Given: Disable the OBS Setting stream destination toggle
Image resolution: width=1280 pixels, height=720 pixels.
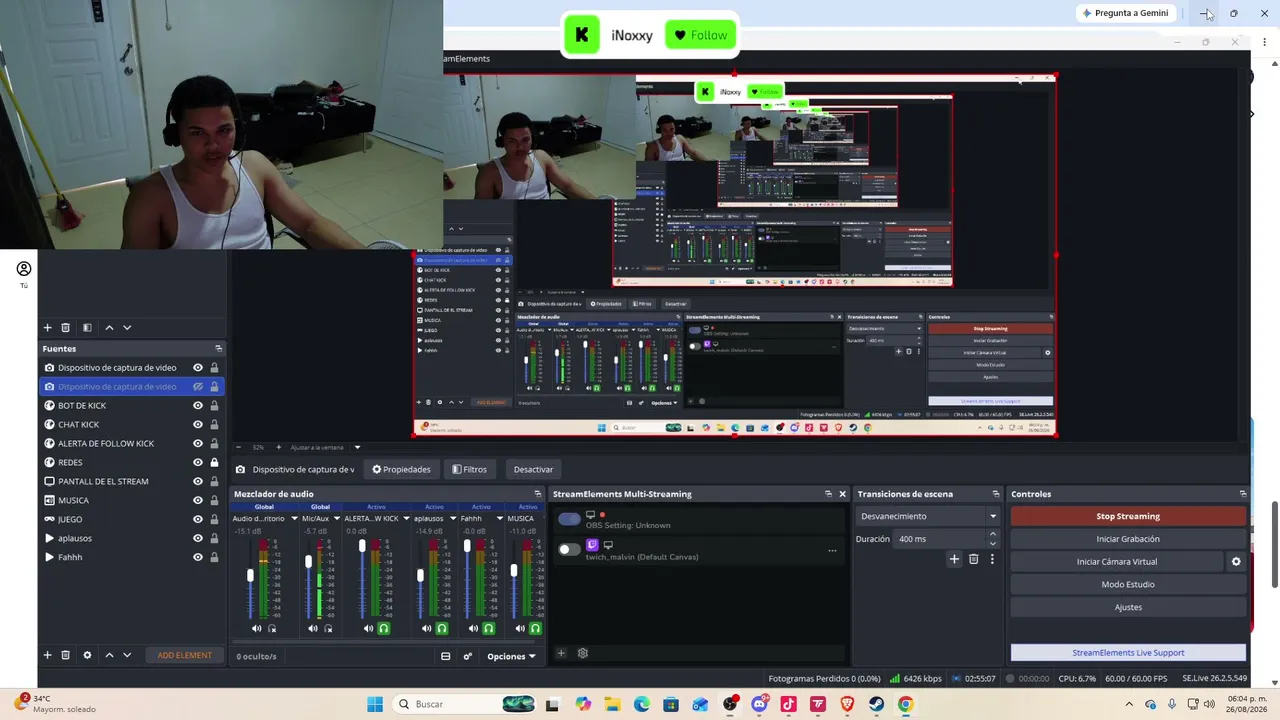Looking at the screenshot, I should [569, 518].
